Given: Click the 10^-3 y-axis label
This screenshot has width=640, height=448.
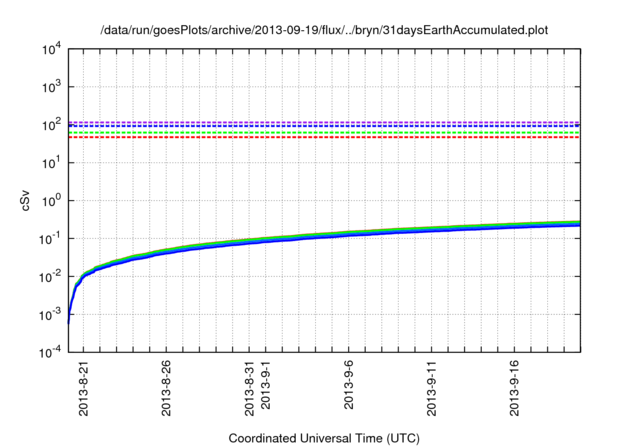Looking at the screenshot, I should click(51, 314).
